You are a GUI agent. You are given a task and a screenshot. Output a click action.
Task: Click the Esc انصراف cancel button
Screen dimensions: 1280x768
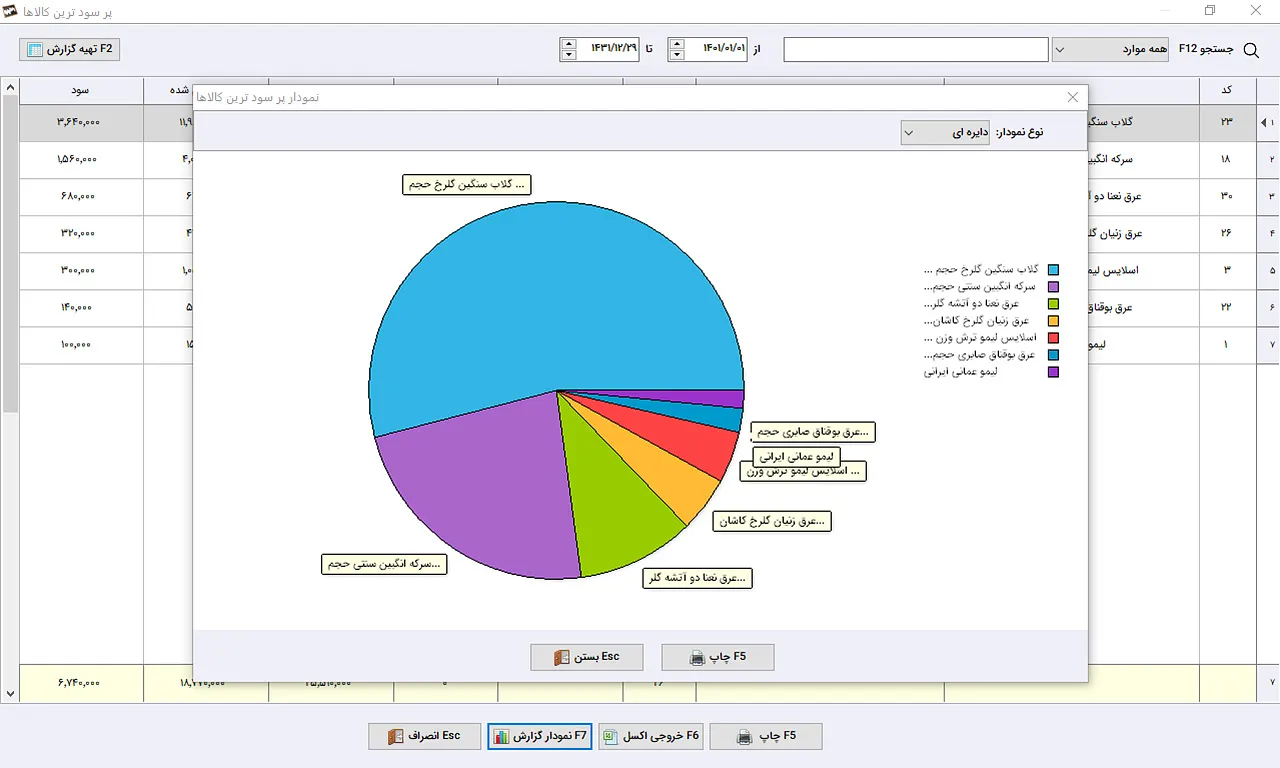tap(424, 736)
